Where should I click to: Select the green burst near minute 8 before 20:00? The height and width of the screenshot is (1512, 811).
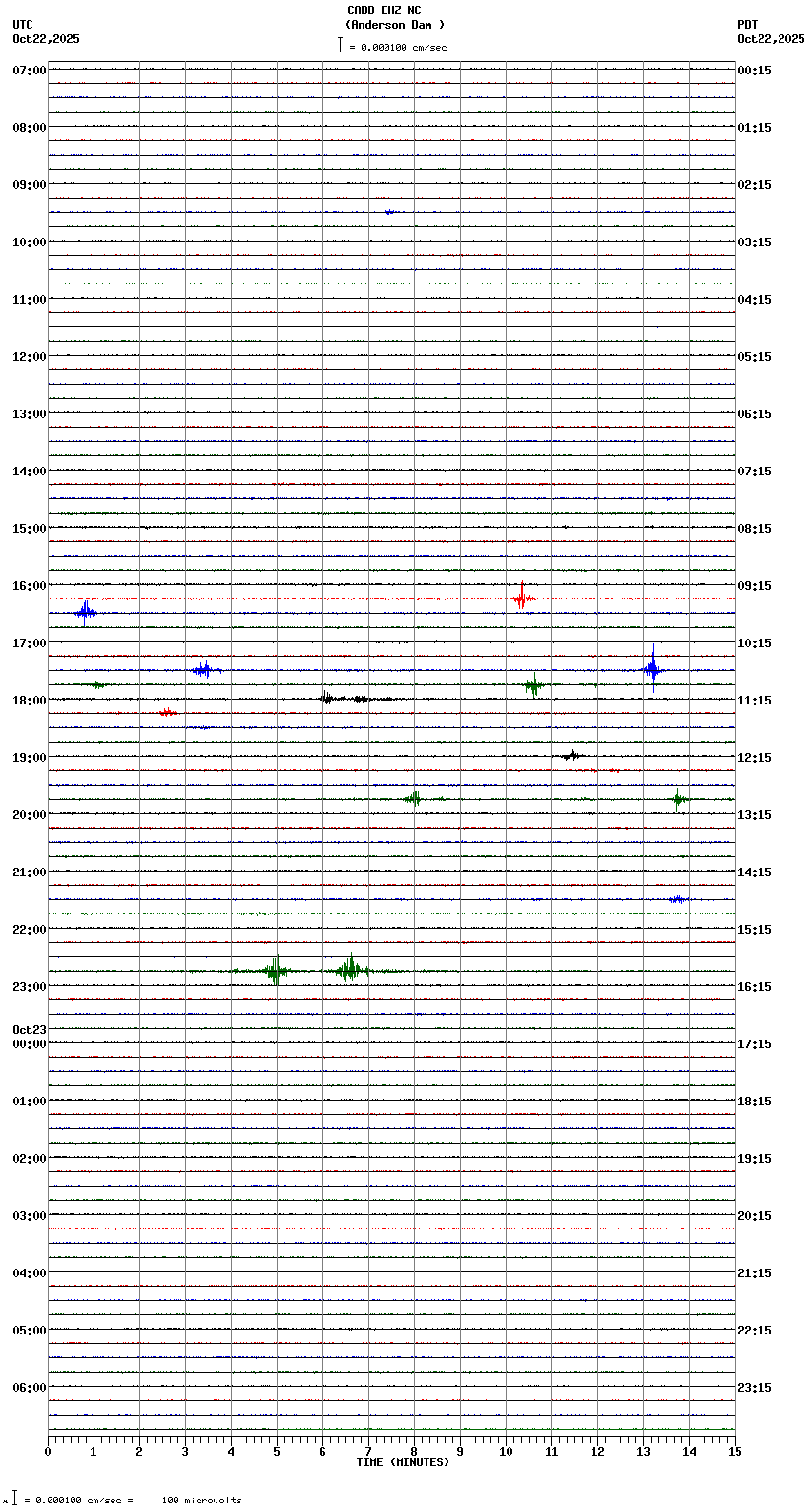[x=414, y=798]
